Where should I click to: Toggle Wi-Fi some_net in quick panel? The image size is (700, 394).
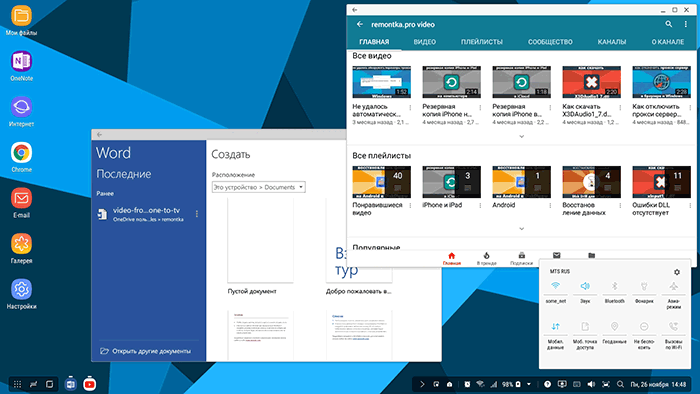[555, 291]
